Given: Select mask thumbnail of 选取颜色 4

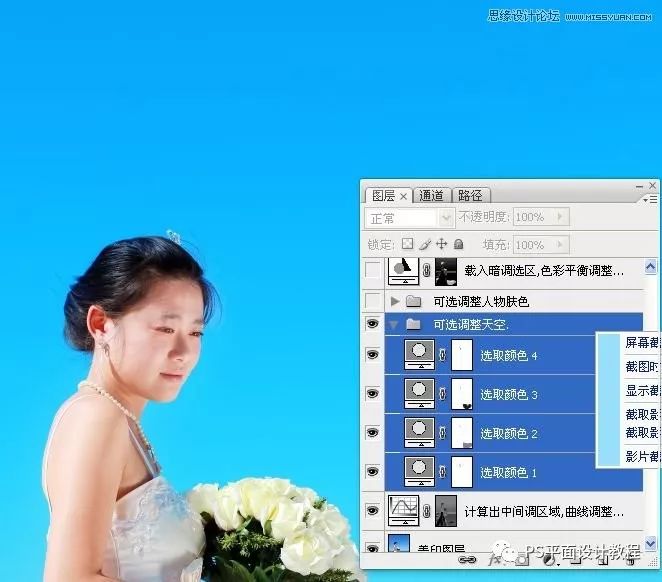Looking at the screenshot, I should [x=462, y=355].
